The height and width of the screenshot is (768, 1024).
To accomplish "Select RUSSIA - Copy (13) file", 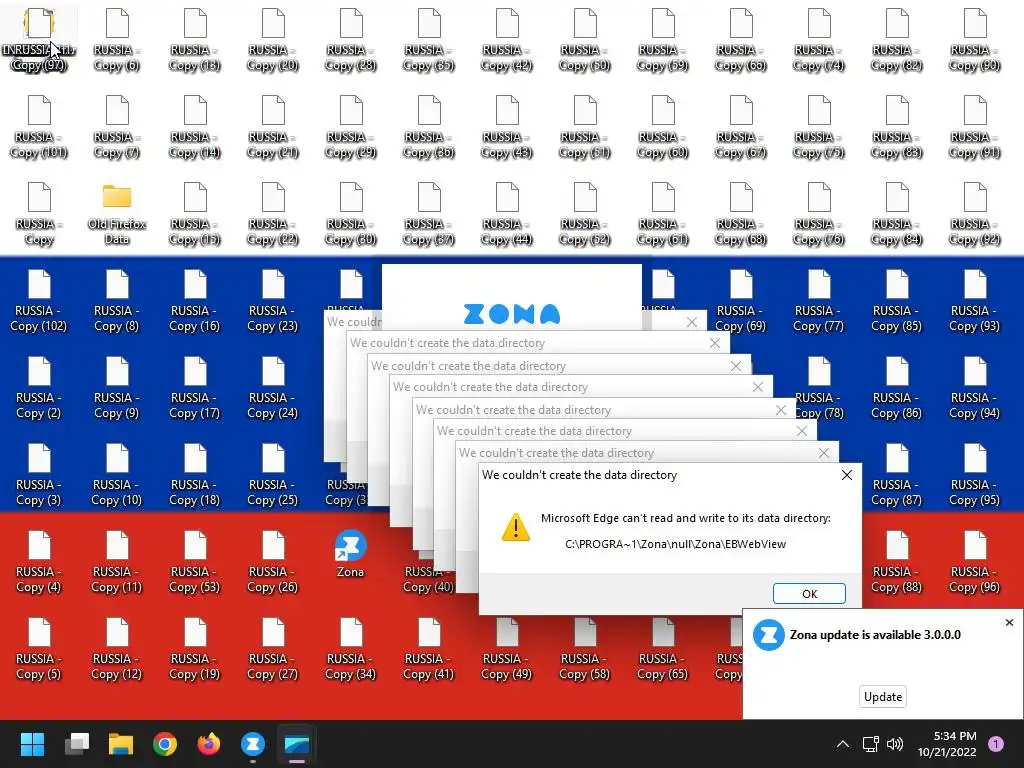I will (x=195, y=40).
